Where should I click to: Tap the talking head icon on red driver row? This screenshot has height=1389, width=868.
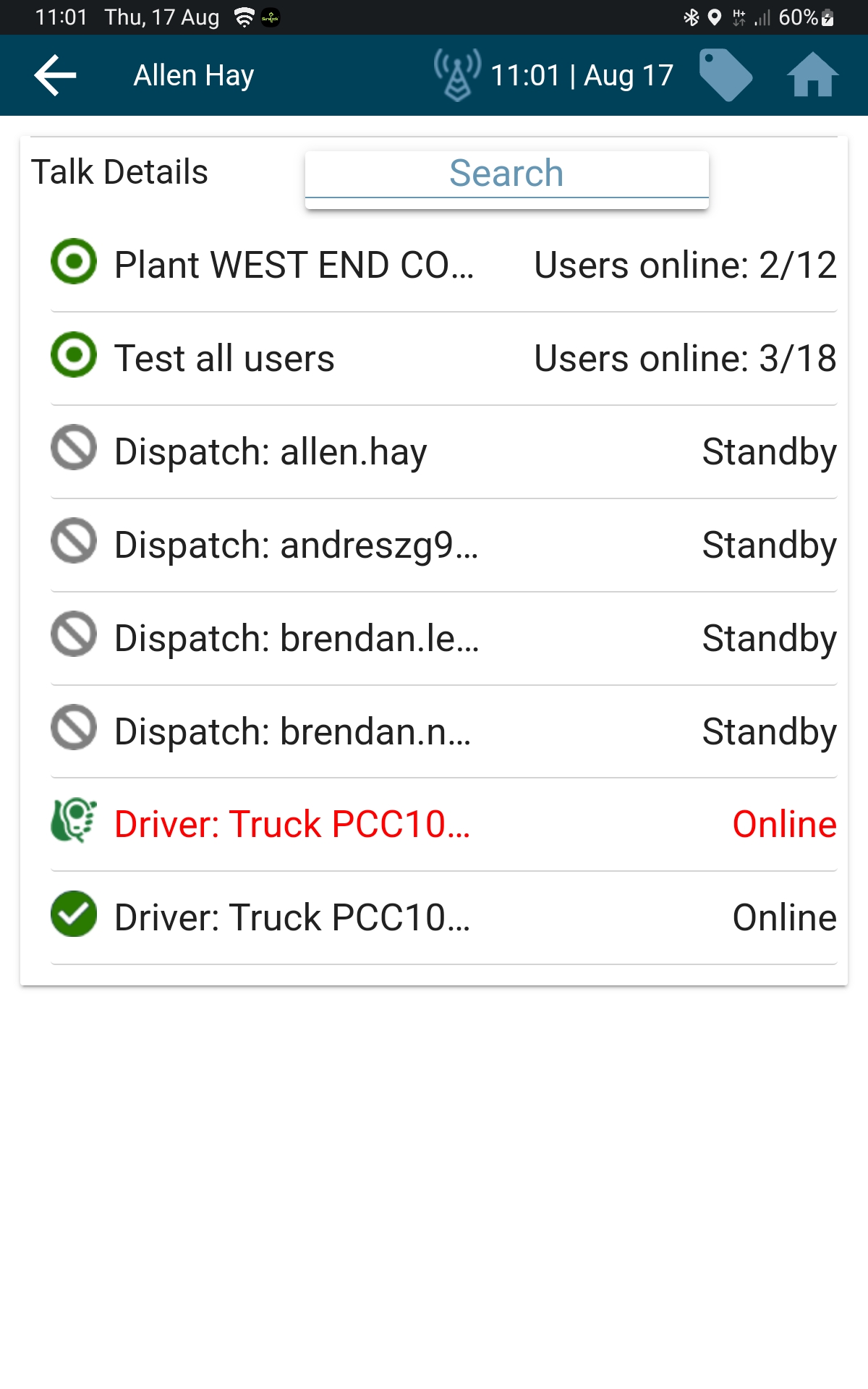point(74,820)
